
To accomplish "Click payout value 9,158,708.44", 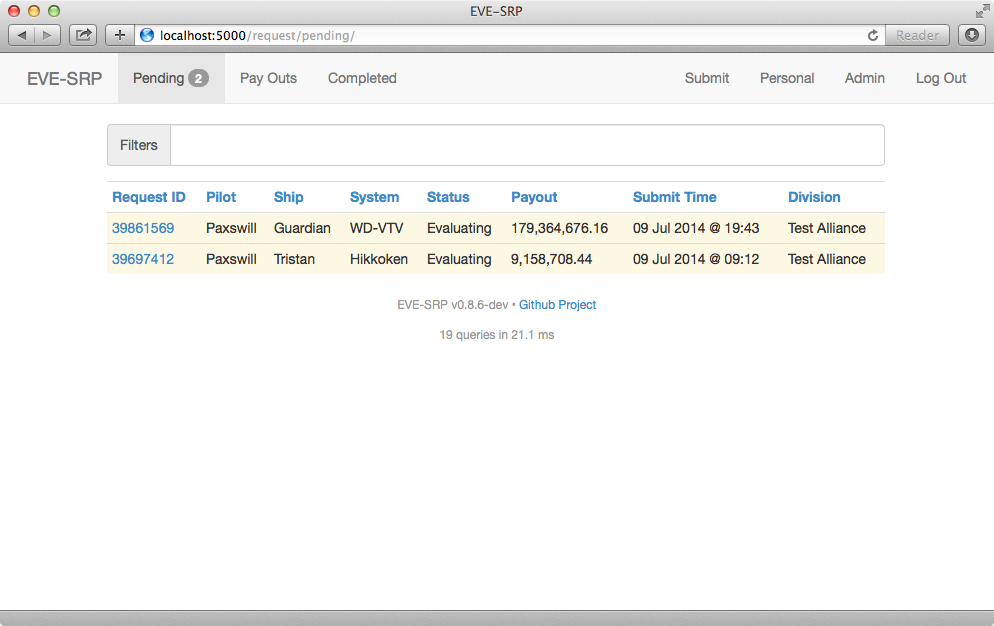I will pos(552,259).
